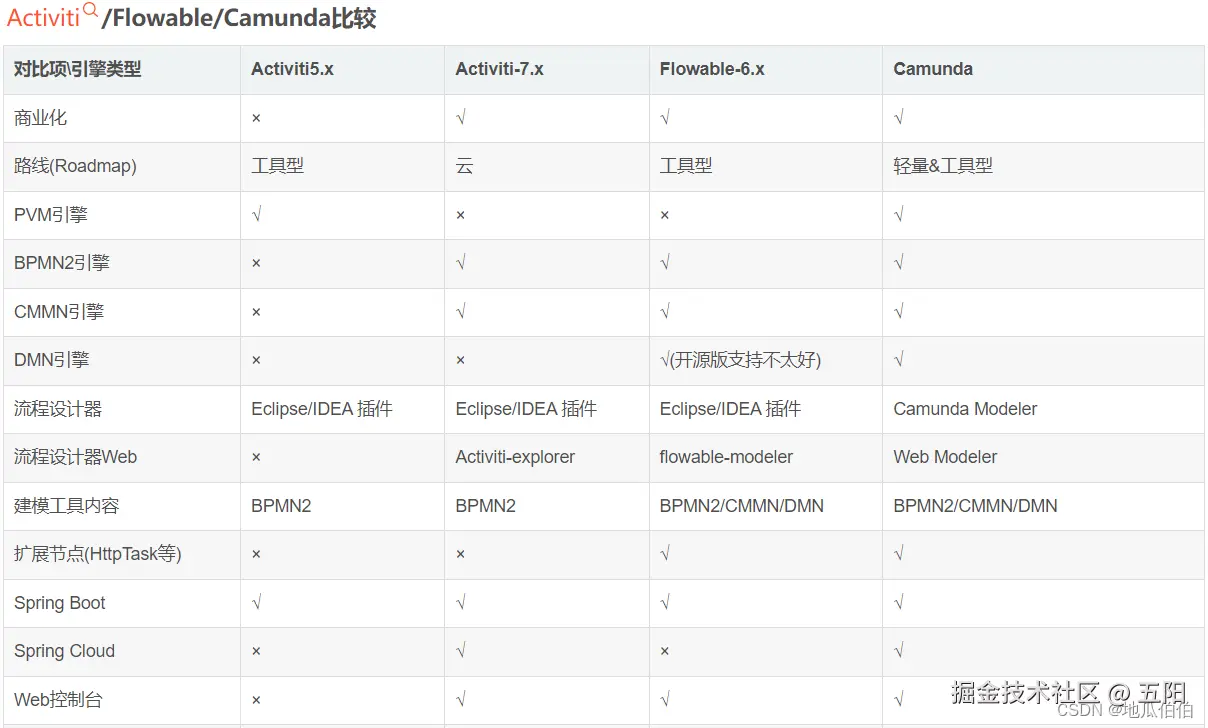Click the Activiti5.x column header
1208x728 pixels.
292,69
